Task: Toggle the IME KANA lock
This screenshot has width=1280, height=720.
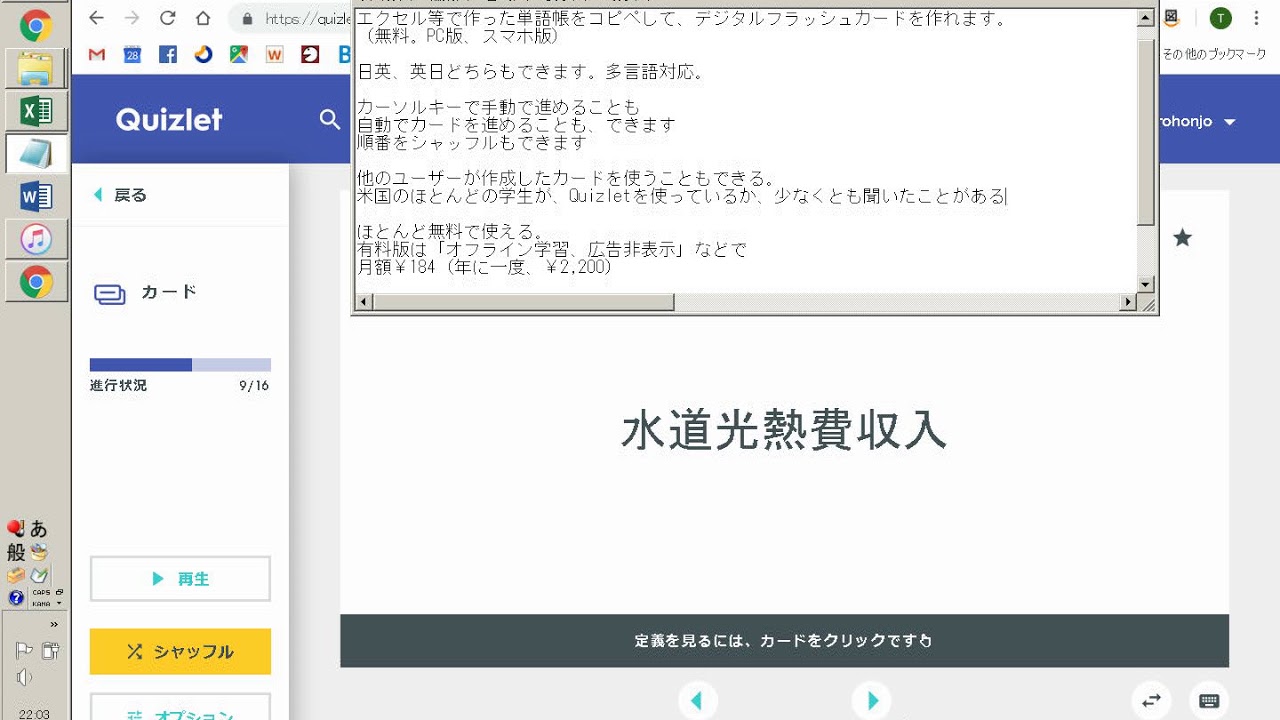Action: (41, 604)
